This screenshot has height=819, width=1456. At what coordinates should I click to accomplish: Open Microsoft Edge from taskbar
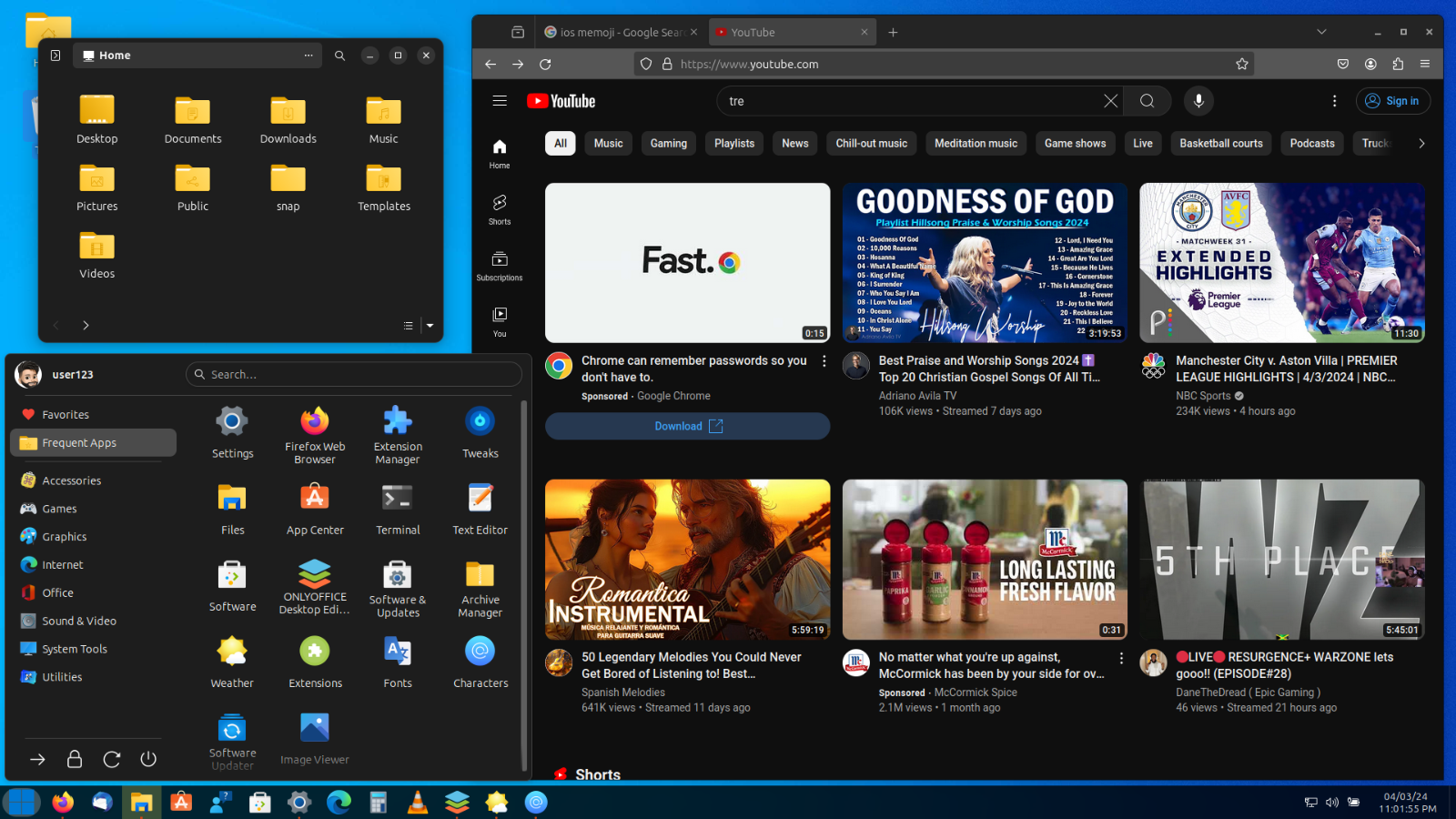[339, 802]
